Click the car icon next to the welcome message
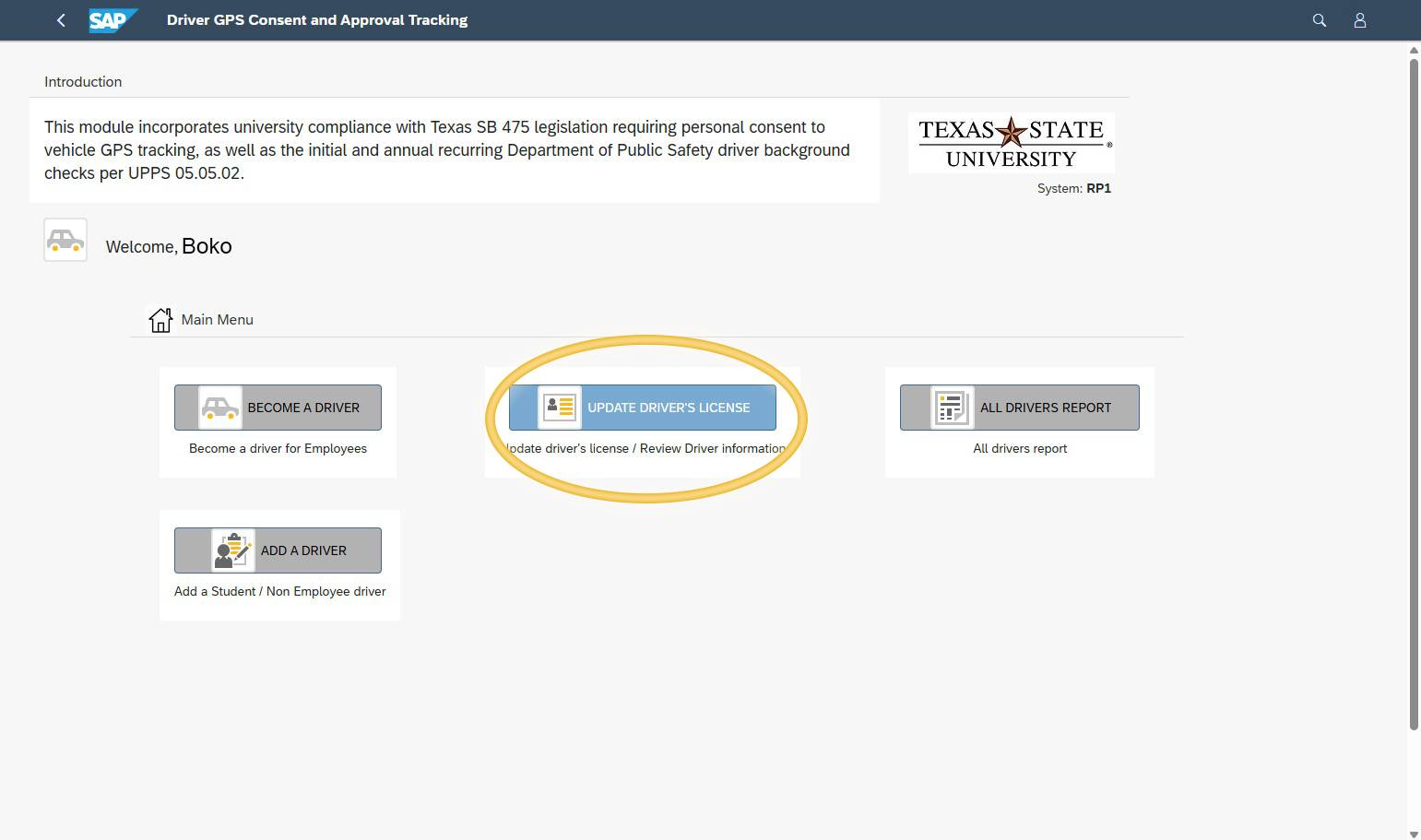Viewport: 1421px width, 840px height. tap(65, 240)
